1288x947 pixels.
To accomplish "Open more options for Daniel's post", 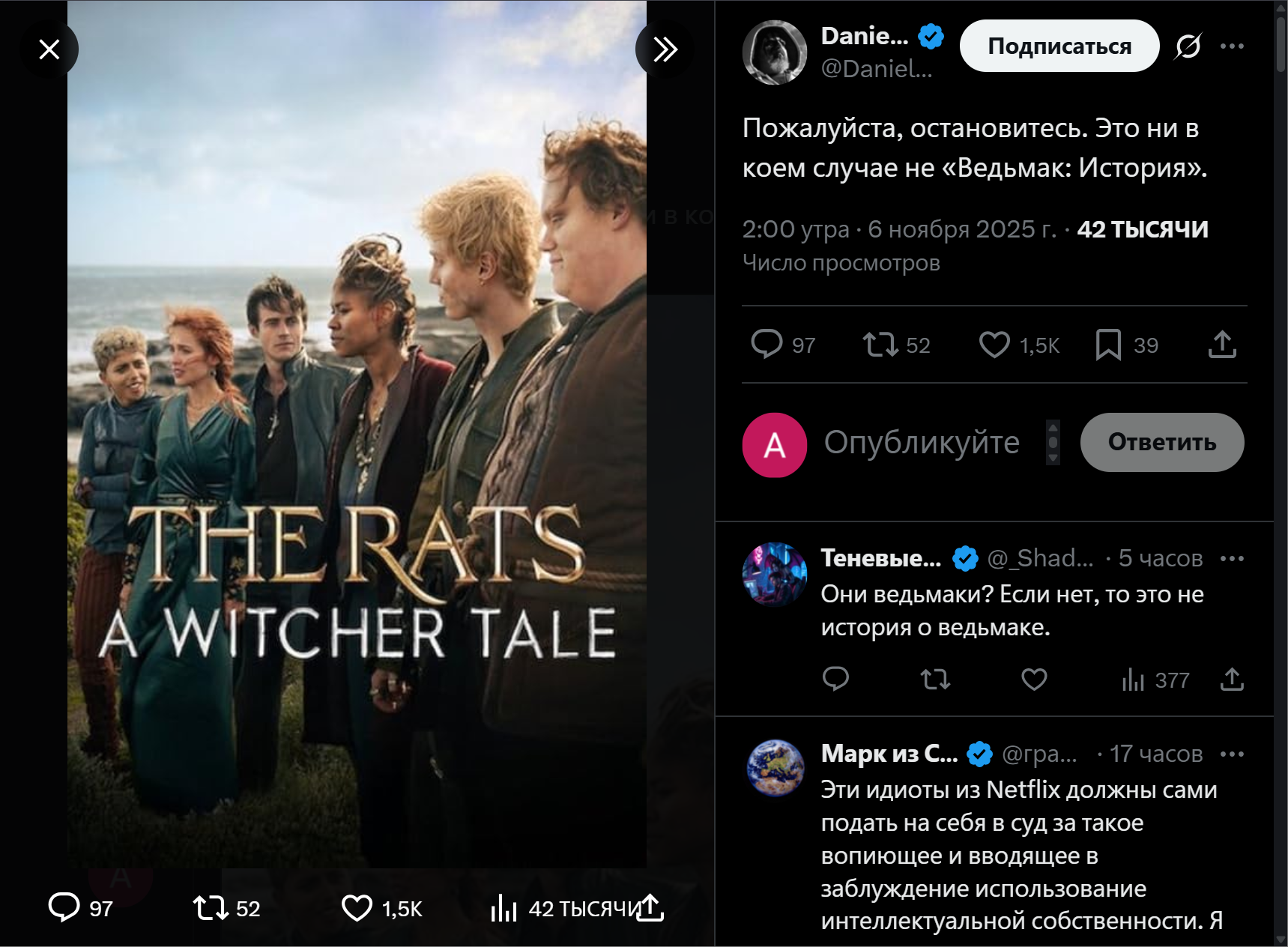I will click(1232, 46).
